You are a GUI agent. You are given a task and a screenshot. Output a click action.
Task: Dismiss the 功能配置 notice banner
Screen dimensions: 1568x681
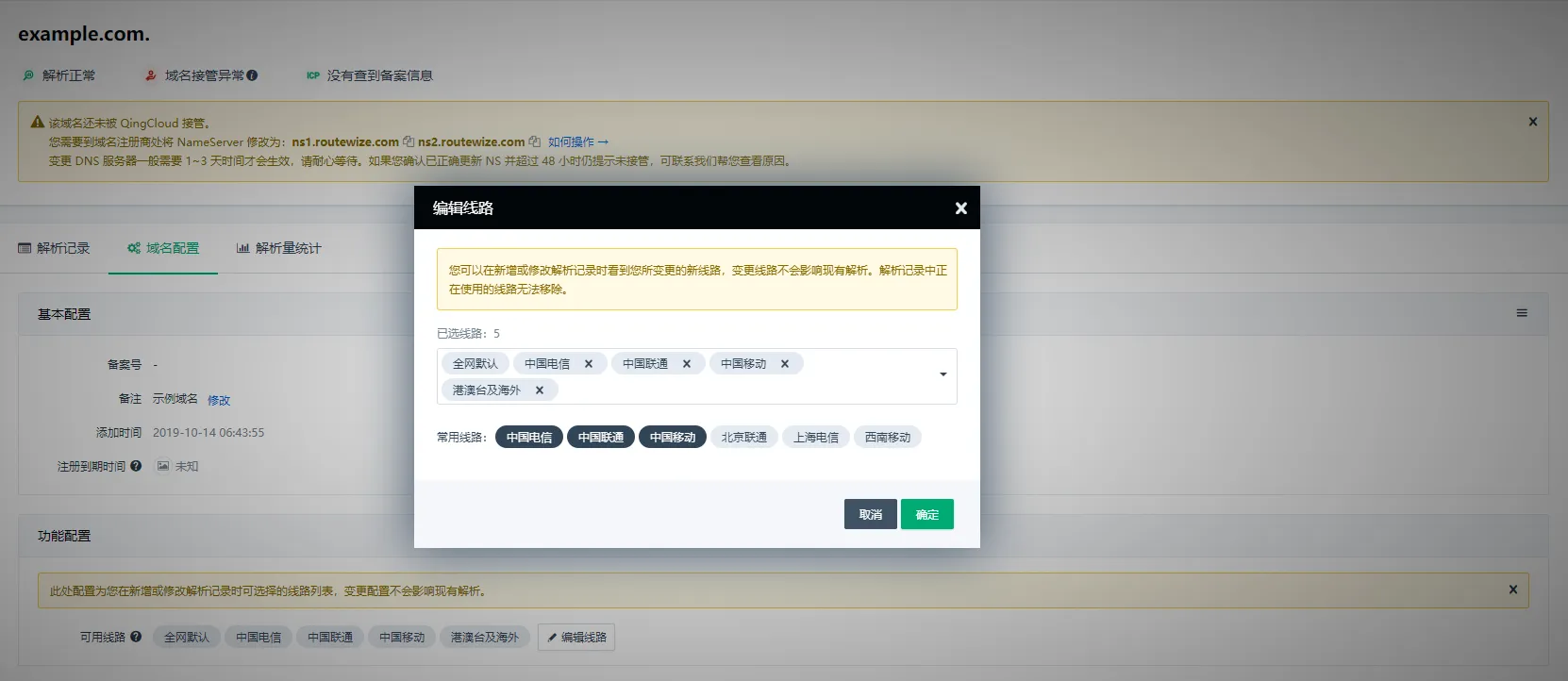pos(1513,590)
